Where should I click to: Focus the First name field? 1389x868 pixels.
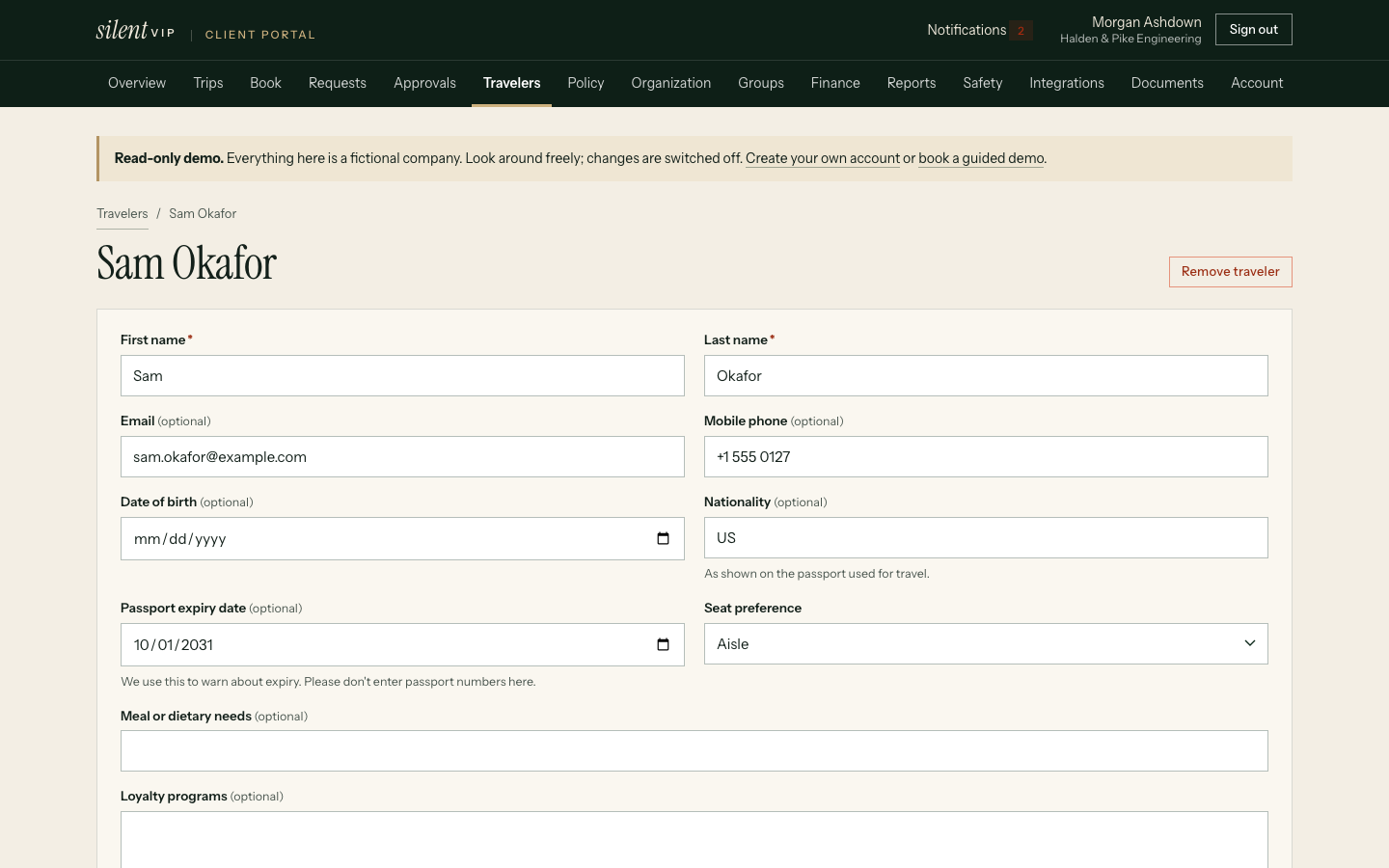point(402,376)
